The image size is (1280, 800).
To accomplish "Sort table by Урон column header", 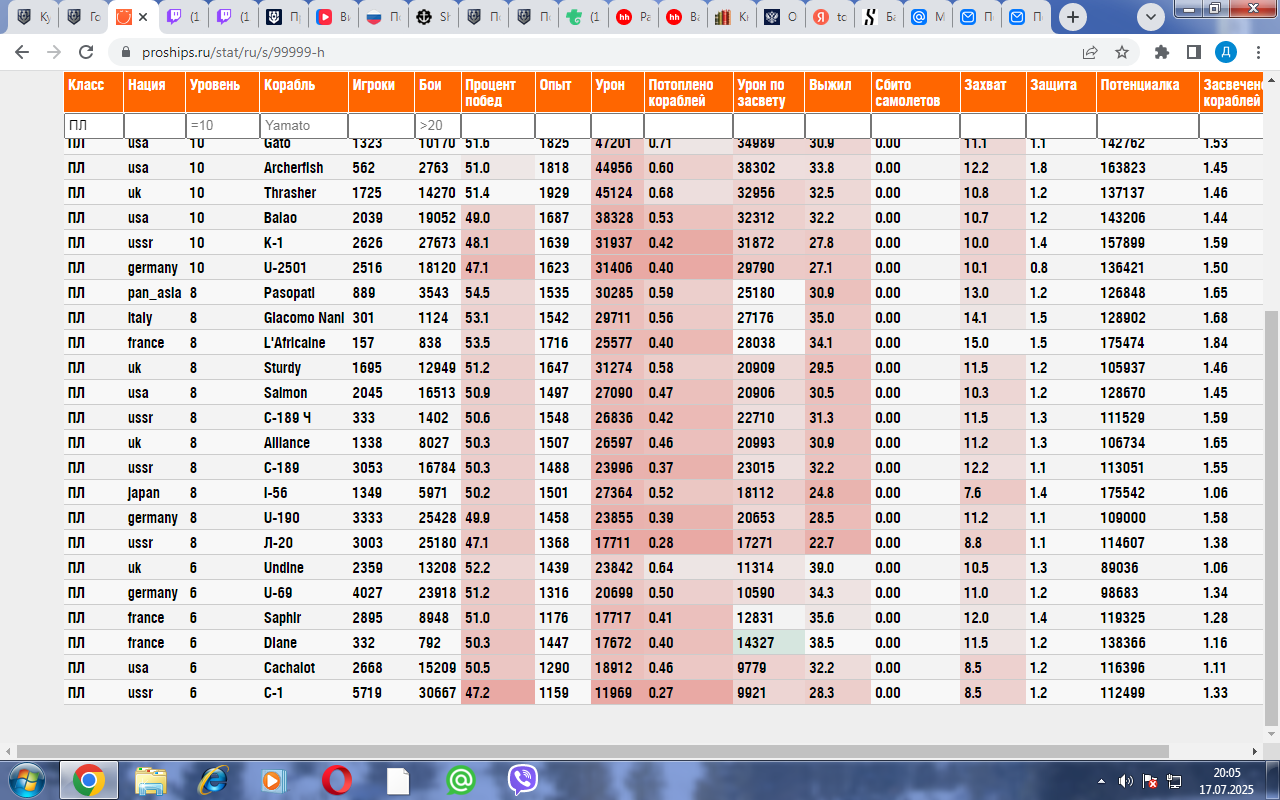I will point(610,86).
